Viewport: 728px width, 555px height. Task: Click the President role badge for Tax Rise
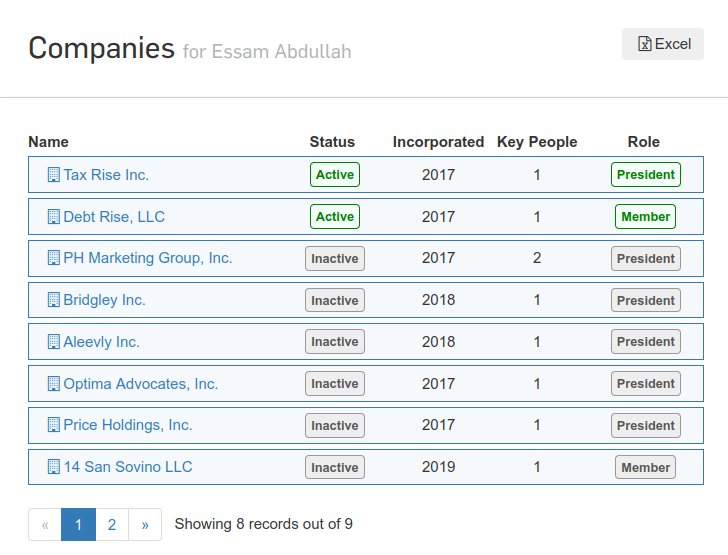coord(645,175)
